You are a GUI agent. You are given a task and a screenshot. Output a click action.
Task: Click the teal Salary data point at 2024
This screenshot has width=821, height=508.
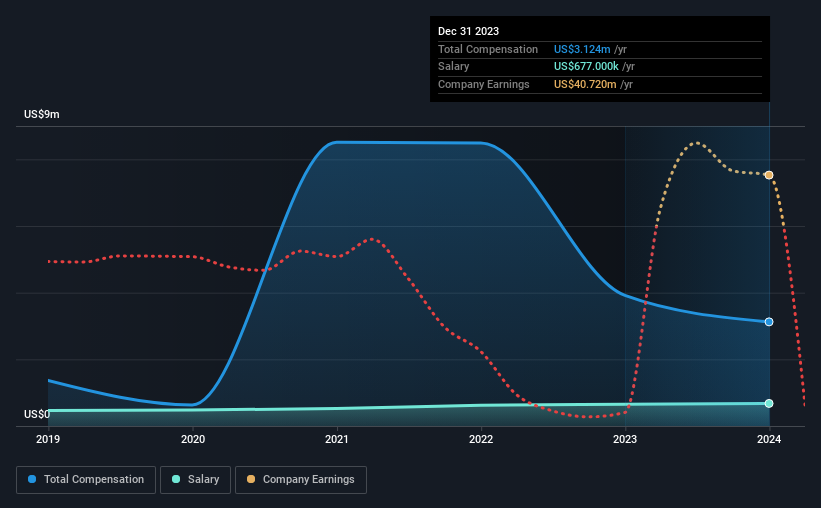769,403
